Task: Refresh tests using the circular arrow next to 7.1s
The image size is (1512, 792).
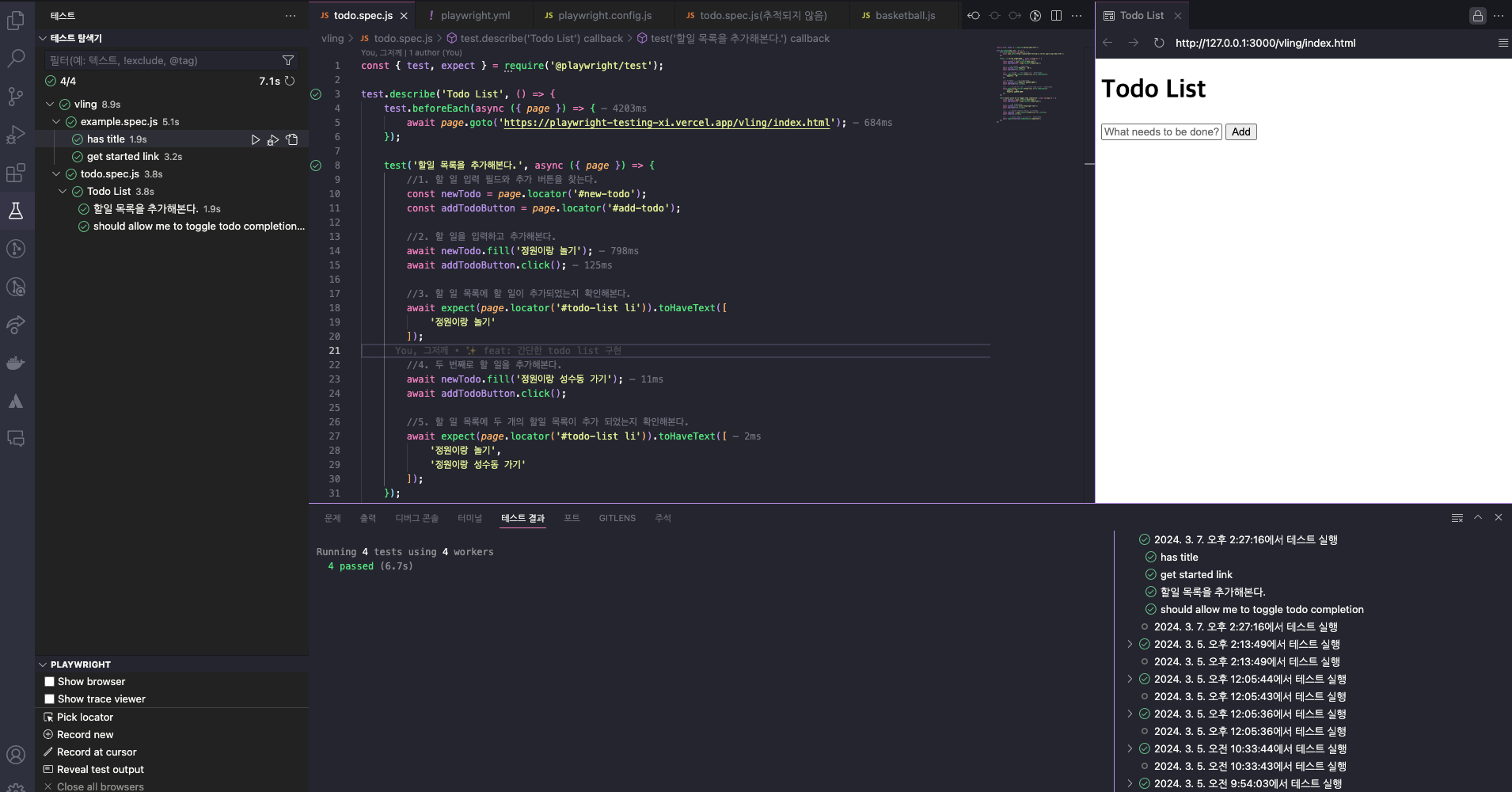Action: [x=290, y=81]
